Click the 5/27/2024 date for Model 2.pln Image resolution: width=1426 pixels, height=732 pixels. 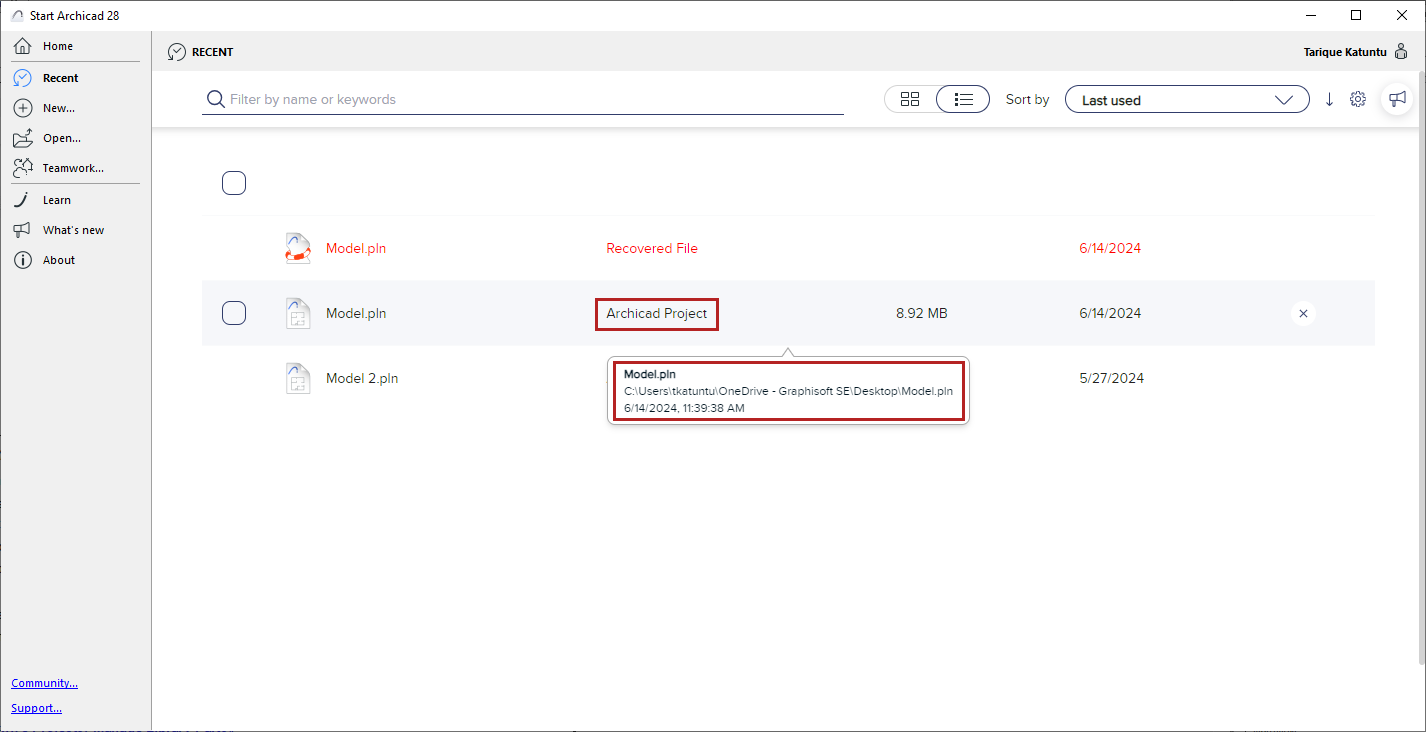[1112, 378]
